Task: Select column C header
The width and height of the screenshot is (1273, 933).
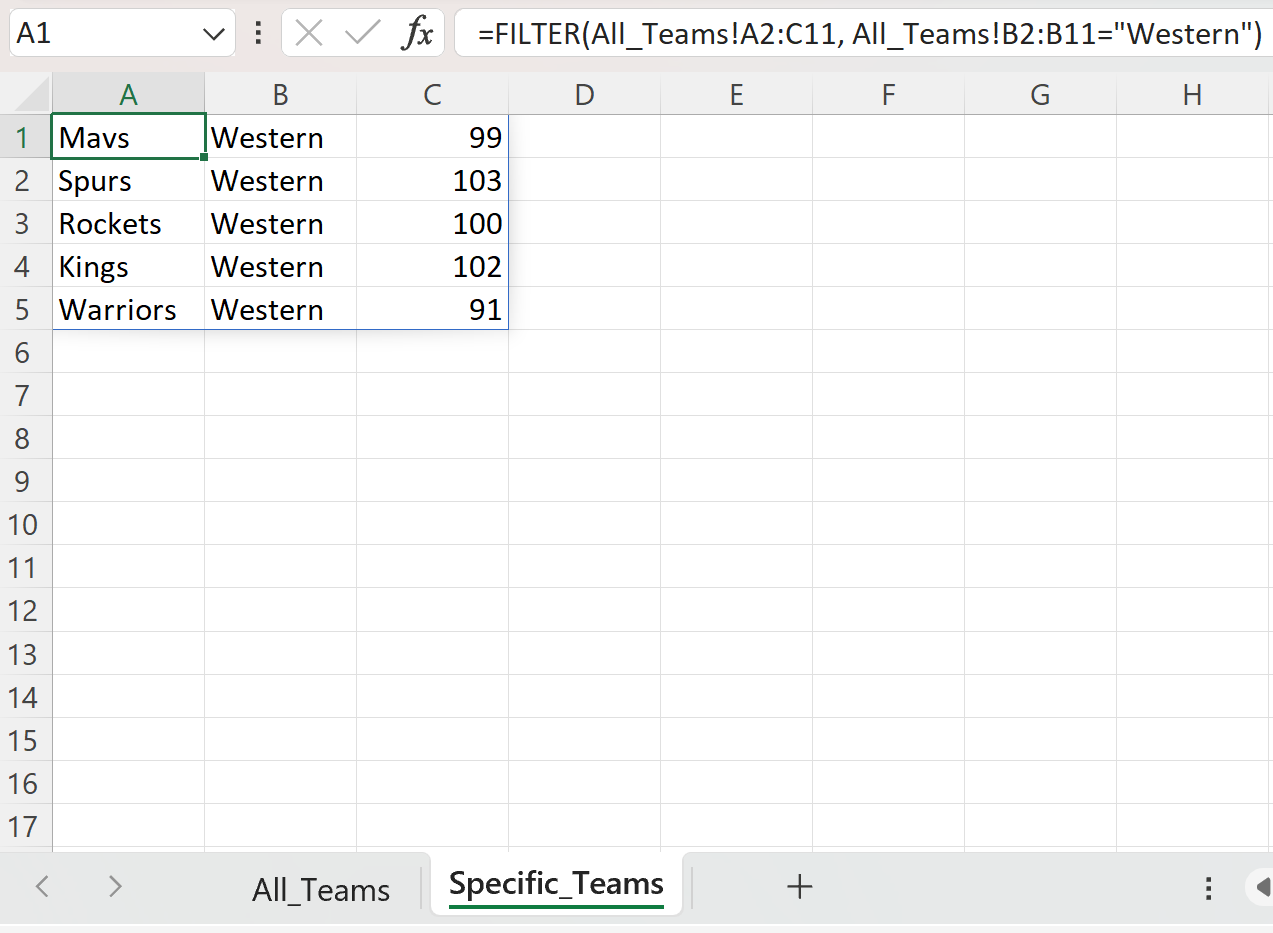Action: tap(432, 95)
